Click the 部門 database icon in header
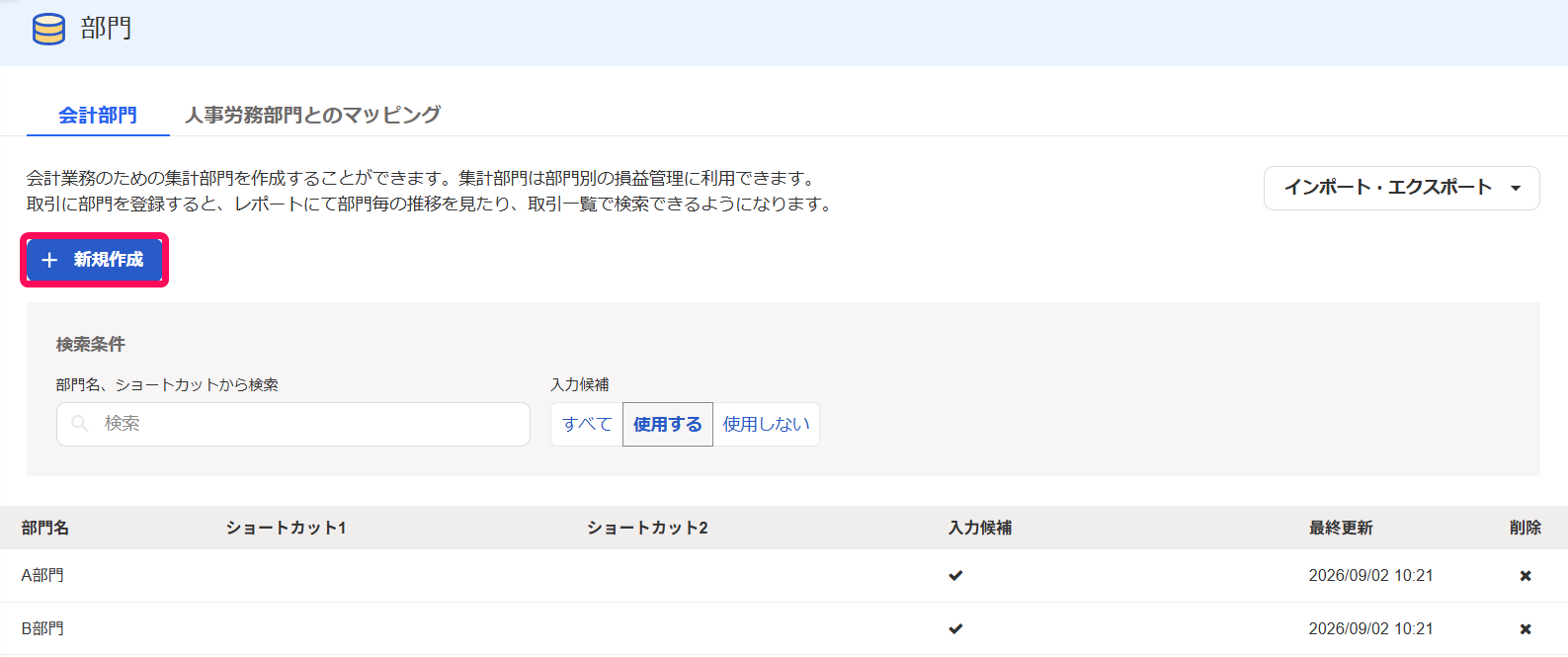 (48, 30)
